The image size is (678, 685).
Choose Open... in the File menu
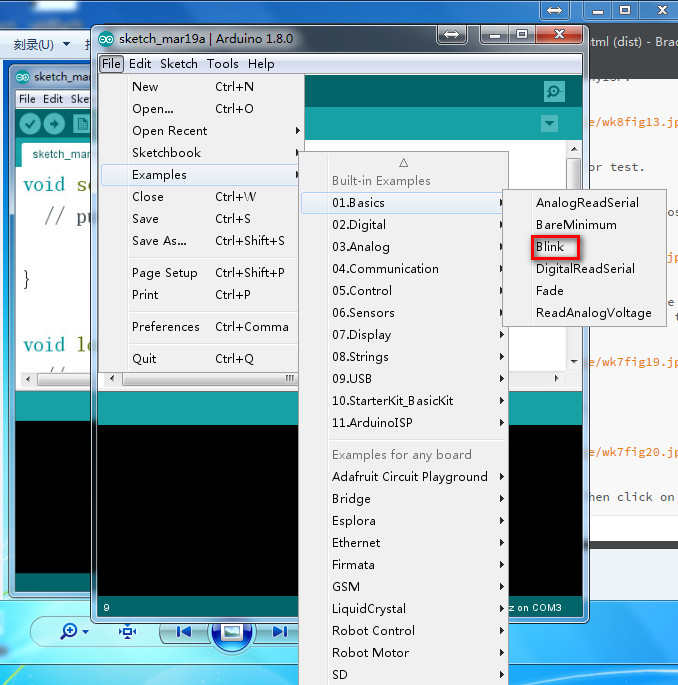(202, 108)
